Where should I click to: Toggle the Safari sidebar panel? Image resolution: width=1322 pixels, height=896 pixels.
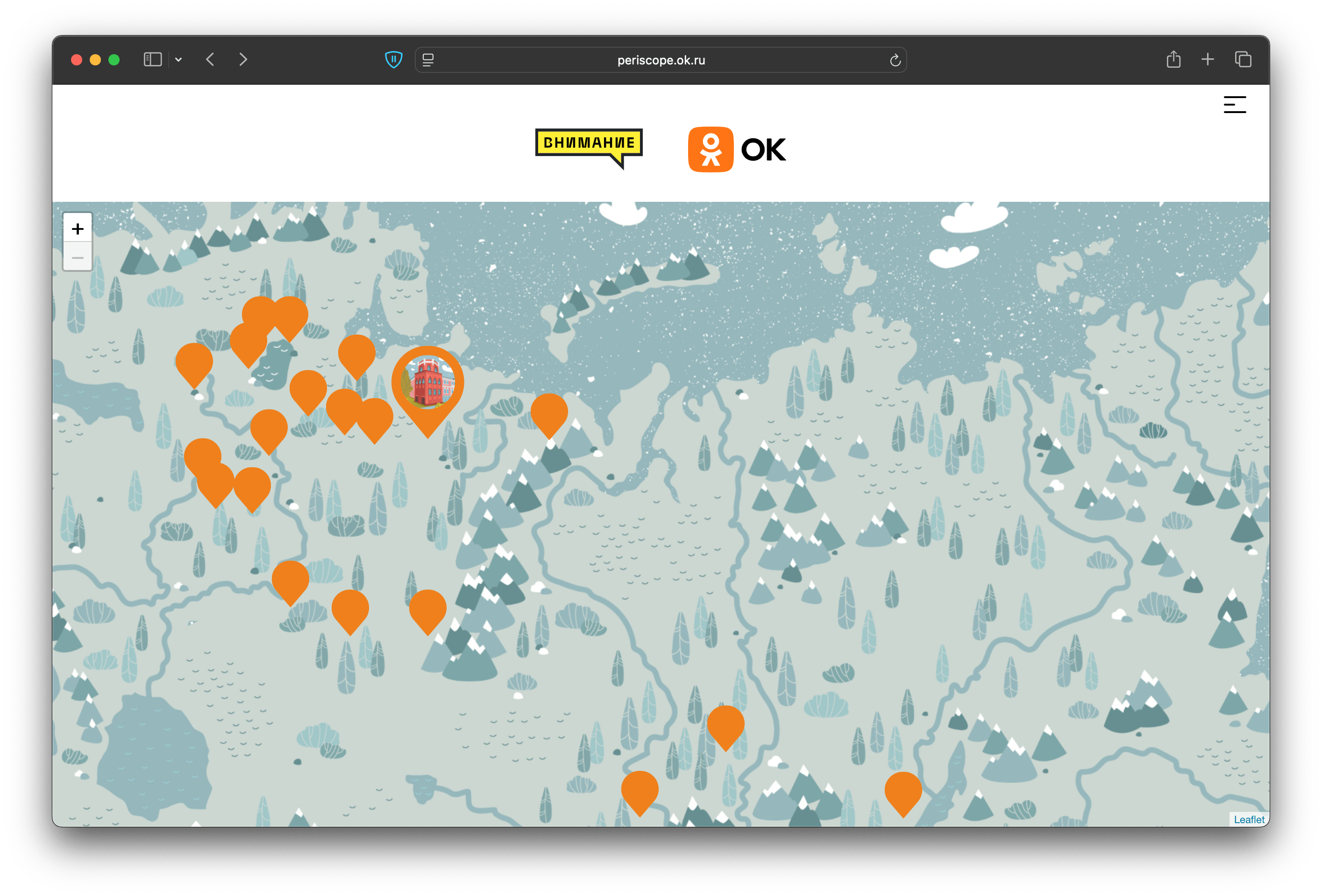click(152, 60)
